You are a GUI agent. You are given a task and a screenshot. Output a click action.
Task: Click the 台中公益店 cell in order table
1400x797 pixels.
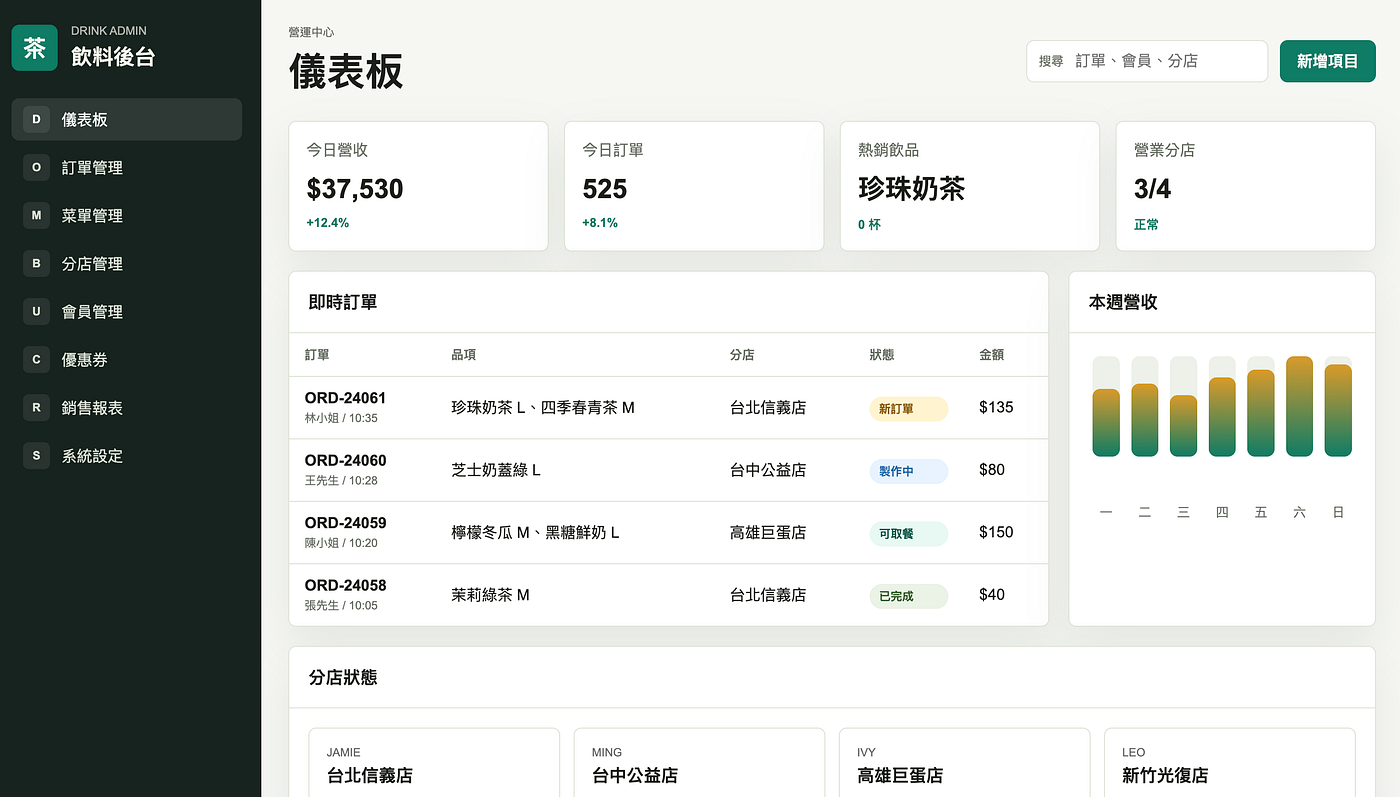point(768,470)
